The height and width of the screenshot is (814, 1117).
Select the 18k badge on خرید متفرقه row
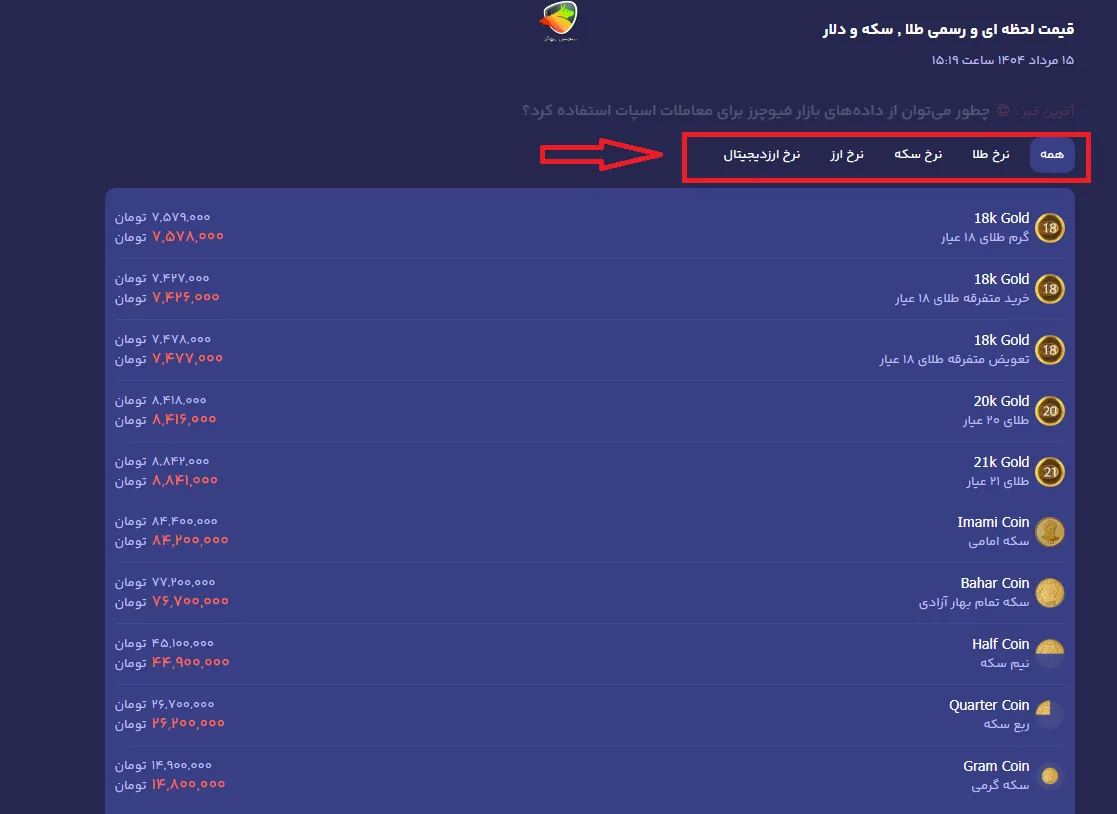tap(1050, 289)
